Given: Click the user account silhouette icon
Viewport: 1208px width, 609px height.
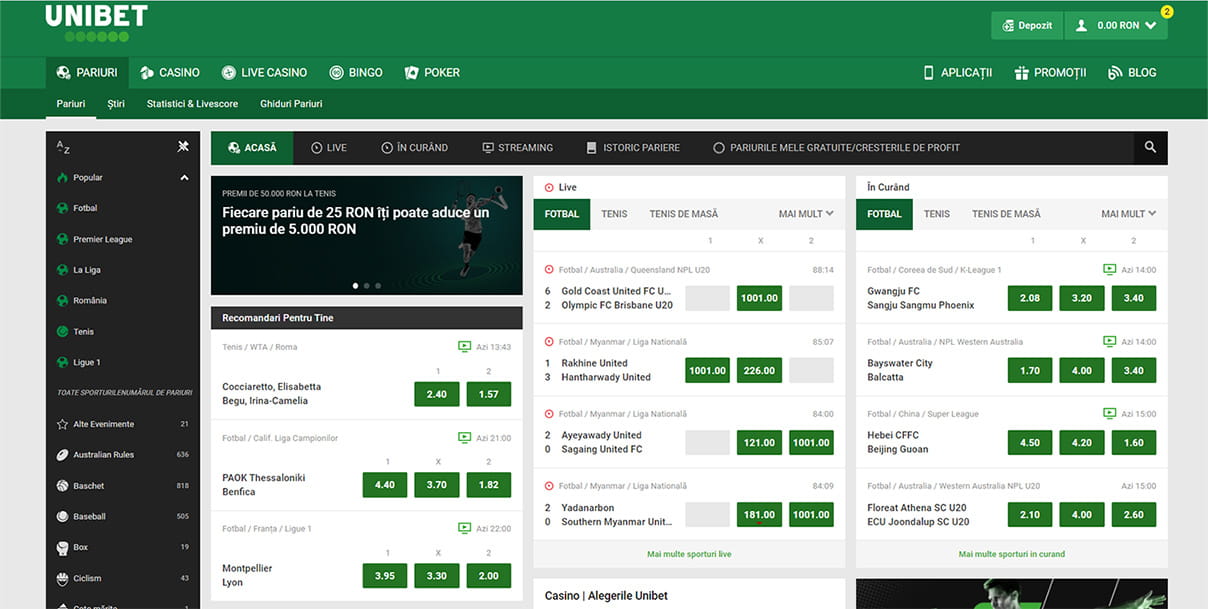Looking at the screenshot, I should [x=1081, y=26].
